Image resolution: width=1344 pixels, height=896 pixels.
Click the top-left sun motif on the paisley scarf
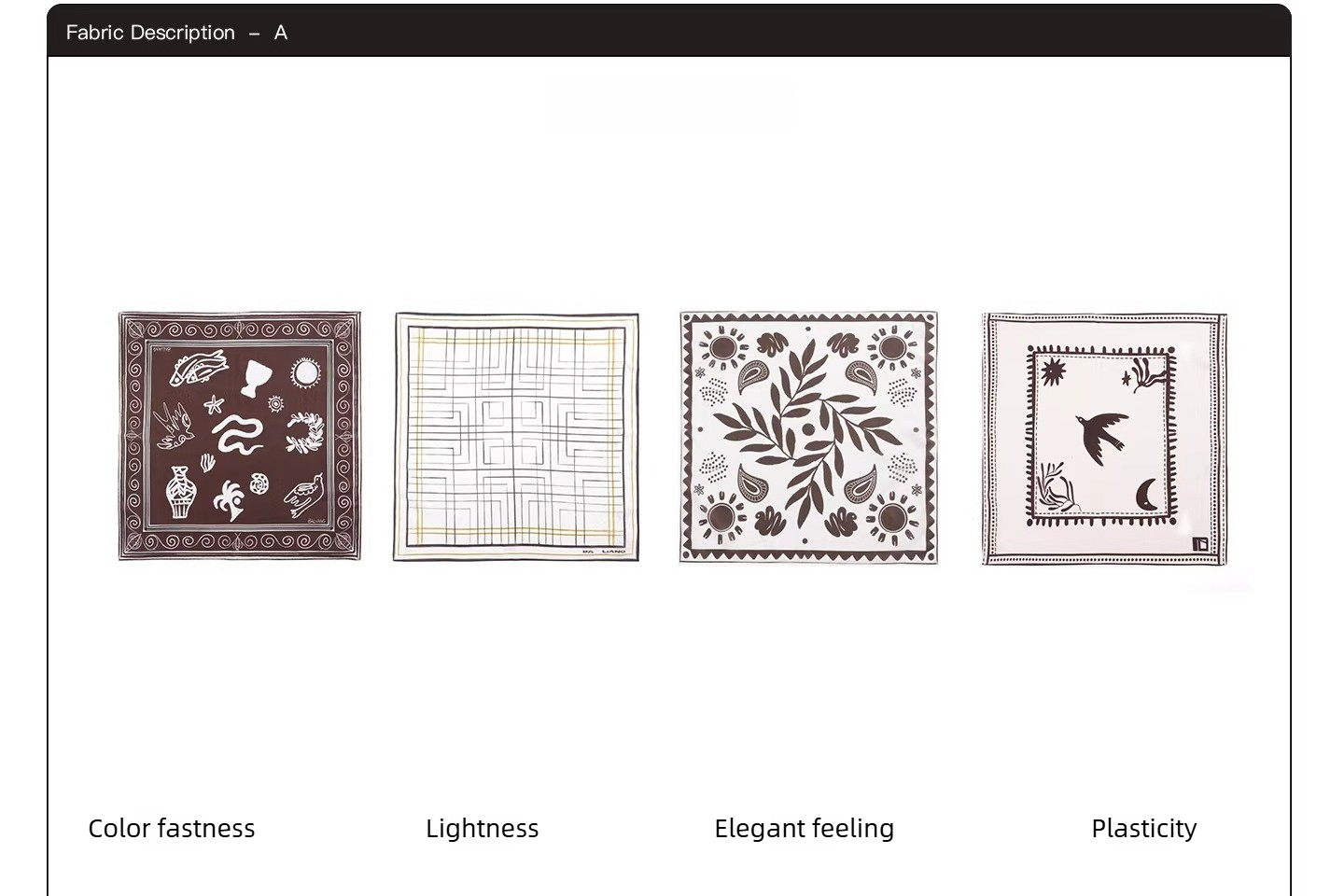(721, 350)
